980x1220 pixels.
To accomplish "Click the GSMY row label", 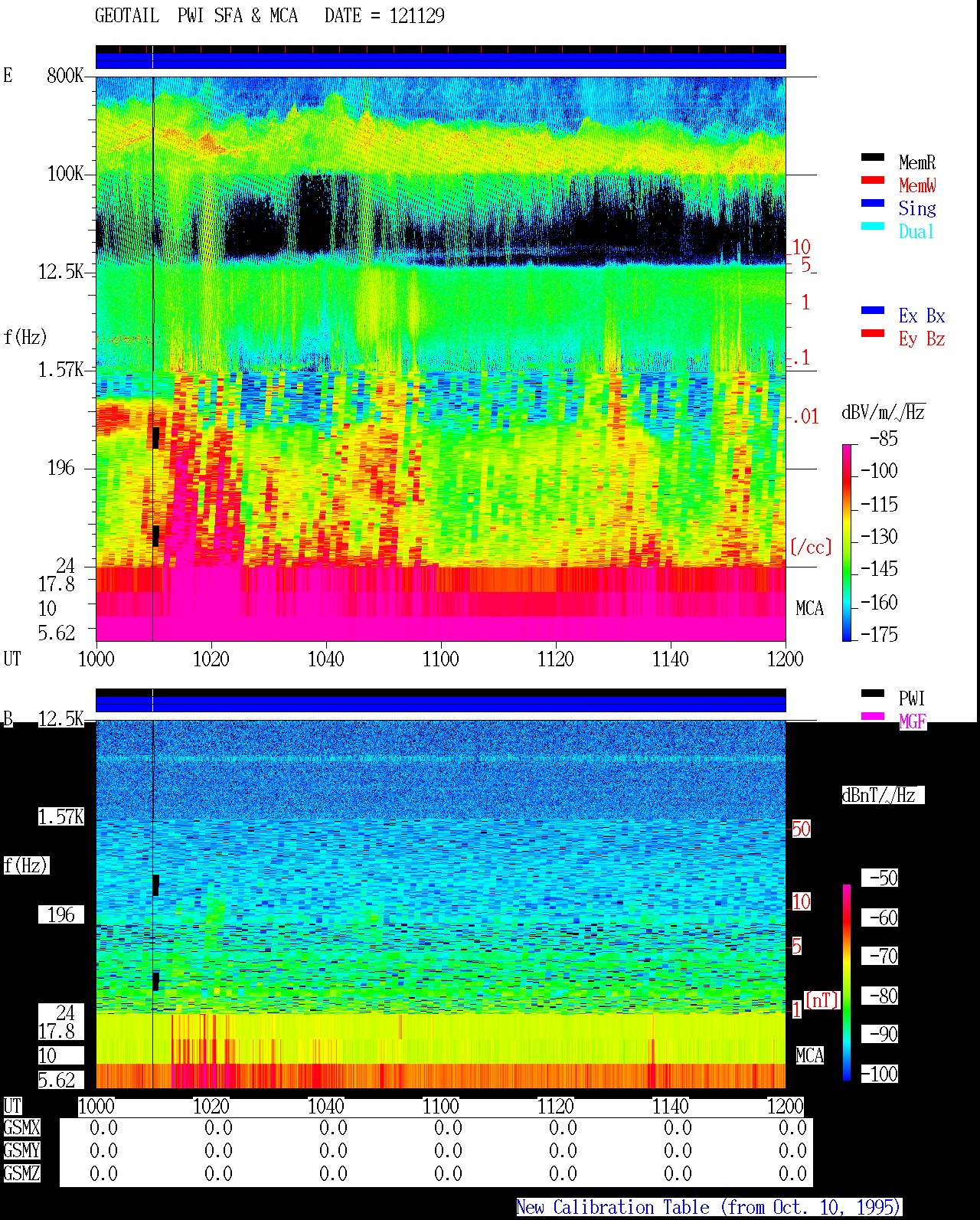I will pos(21,1151).
